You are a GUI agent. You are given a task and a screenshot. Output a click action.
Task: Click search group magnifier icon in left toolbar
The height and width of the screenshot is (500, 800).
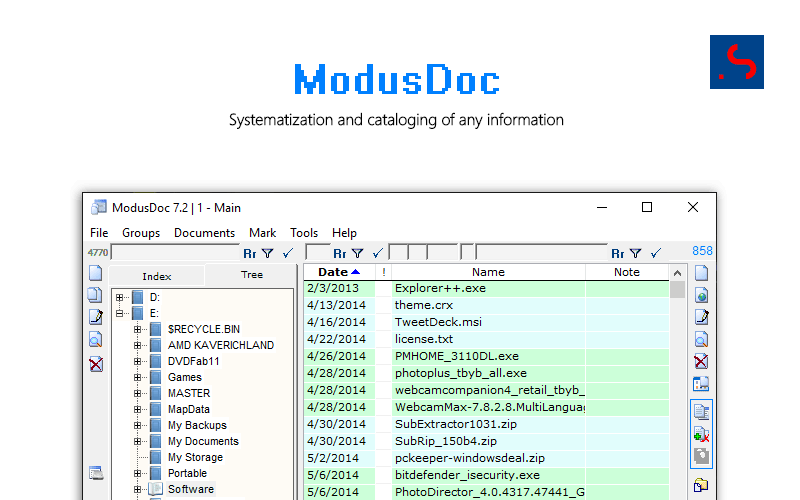96,340
